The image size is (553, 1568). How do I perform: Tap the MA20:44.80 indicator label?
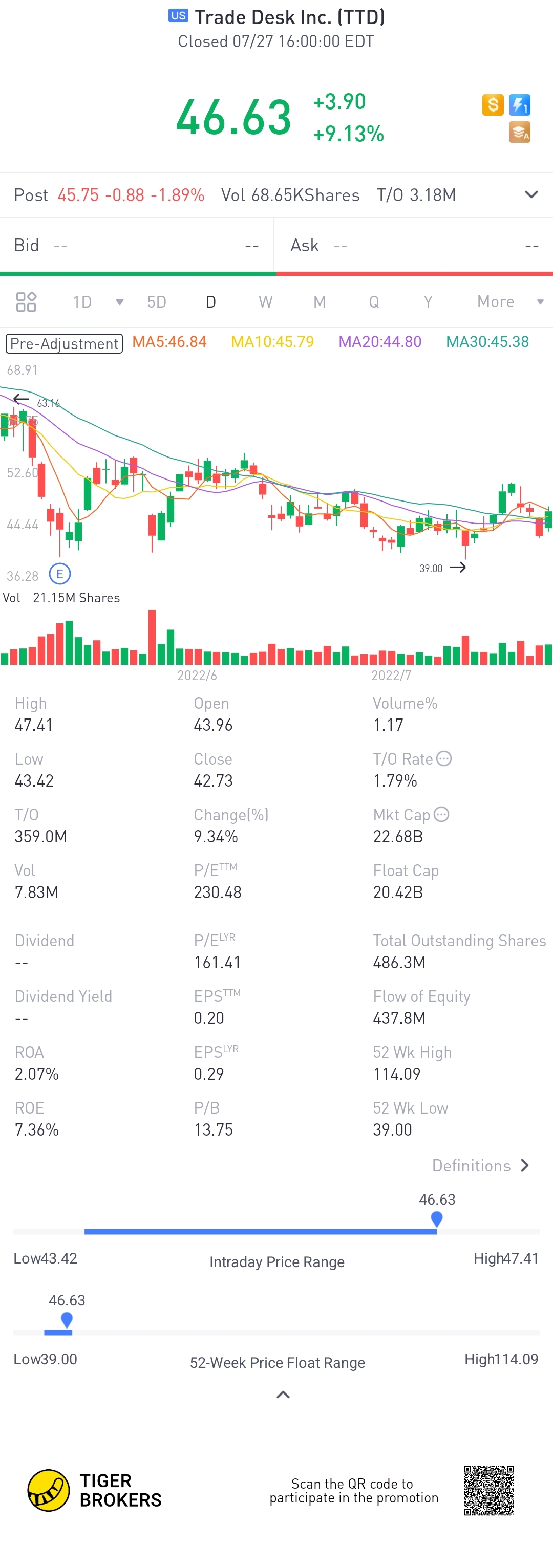[x=380, y=342]
